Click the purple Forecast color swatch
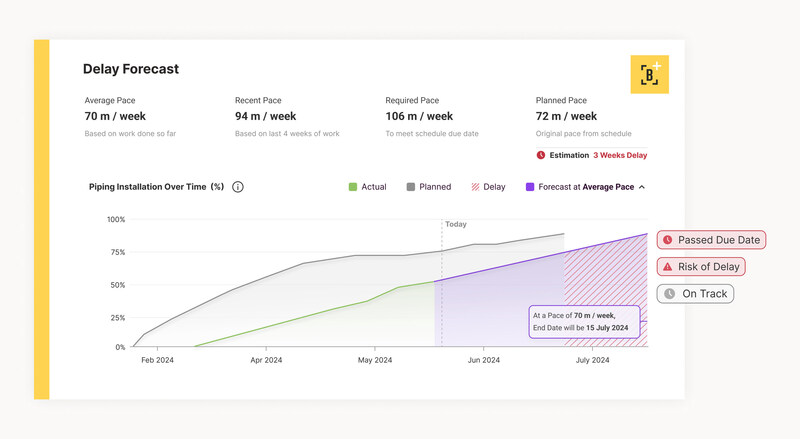The width and height of the screenshot is (800, 439). [529, 187]
